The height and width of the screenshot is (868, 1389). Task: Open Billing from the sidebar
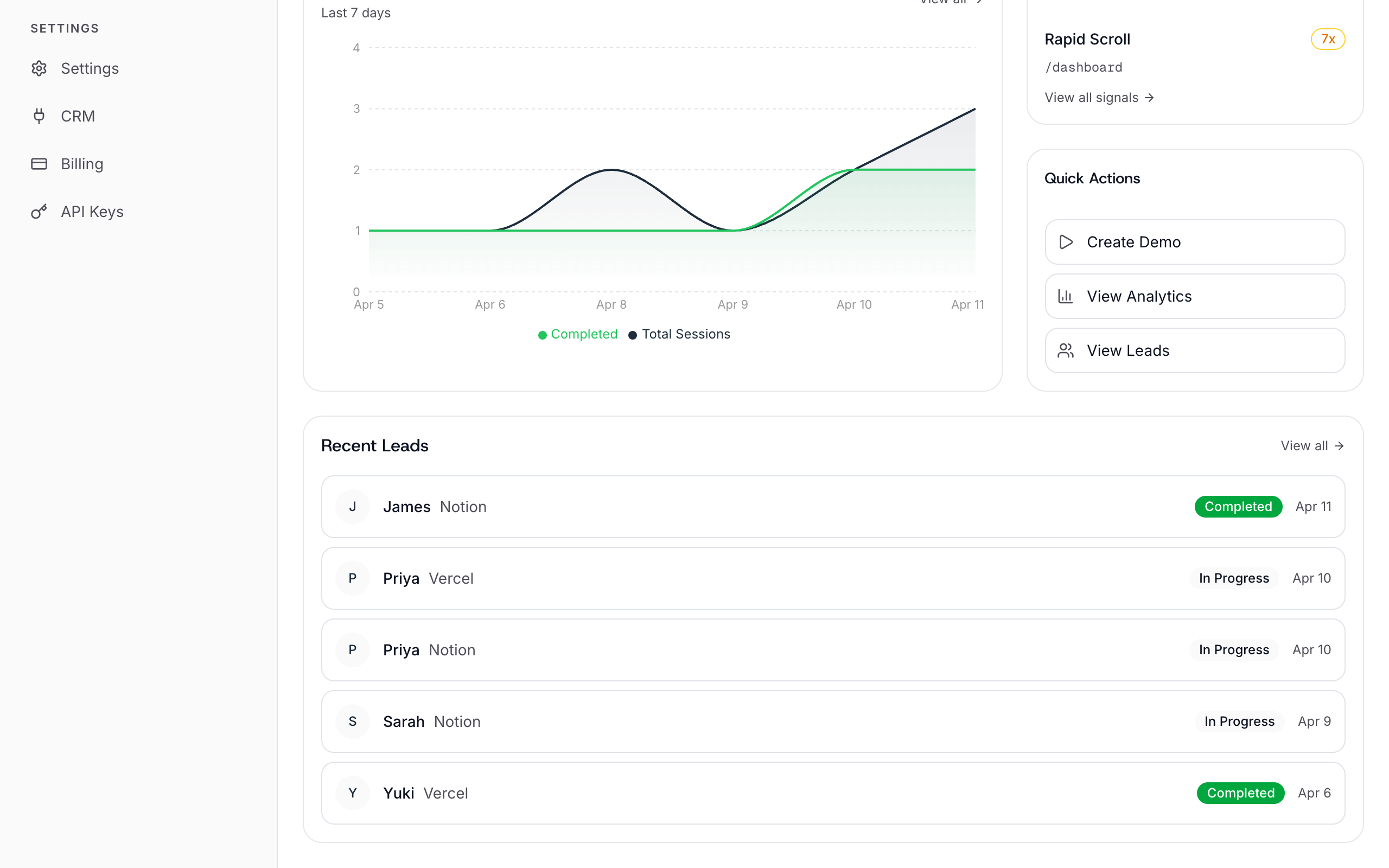click(x=81, y=164)
